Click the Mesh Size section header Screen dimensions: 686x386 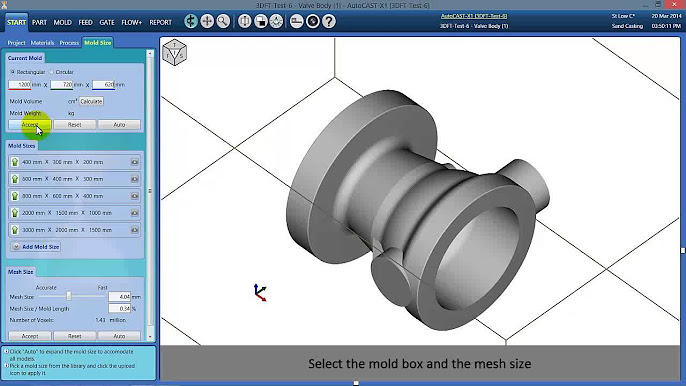pyautogui.click(x=21, y=272)
